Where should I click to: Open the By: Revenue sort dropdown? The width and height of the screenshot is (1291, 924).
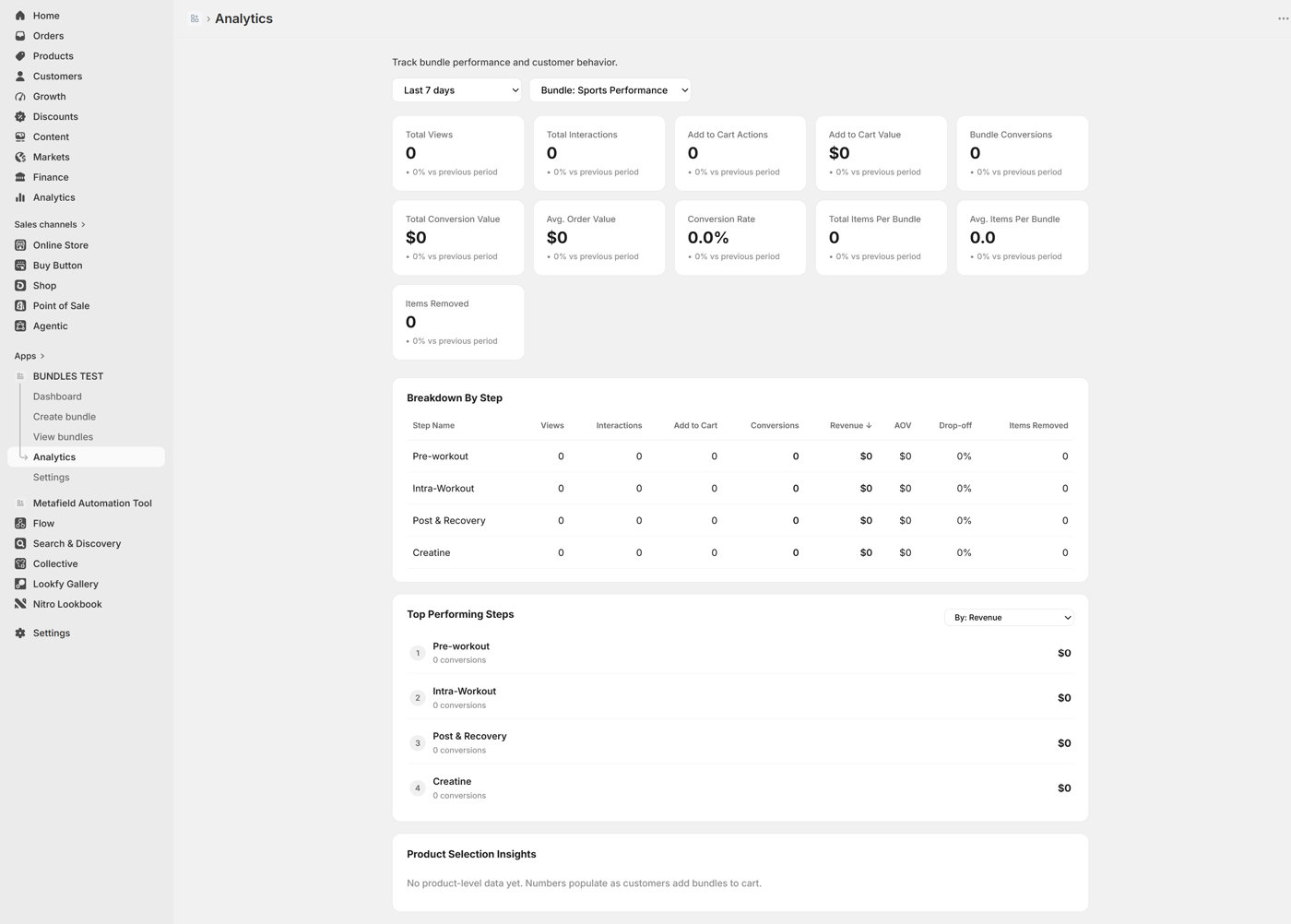pyautogui.click(x=1009, y=618)
